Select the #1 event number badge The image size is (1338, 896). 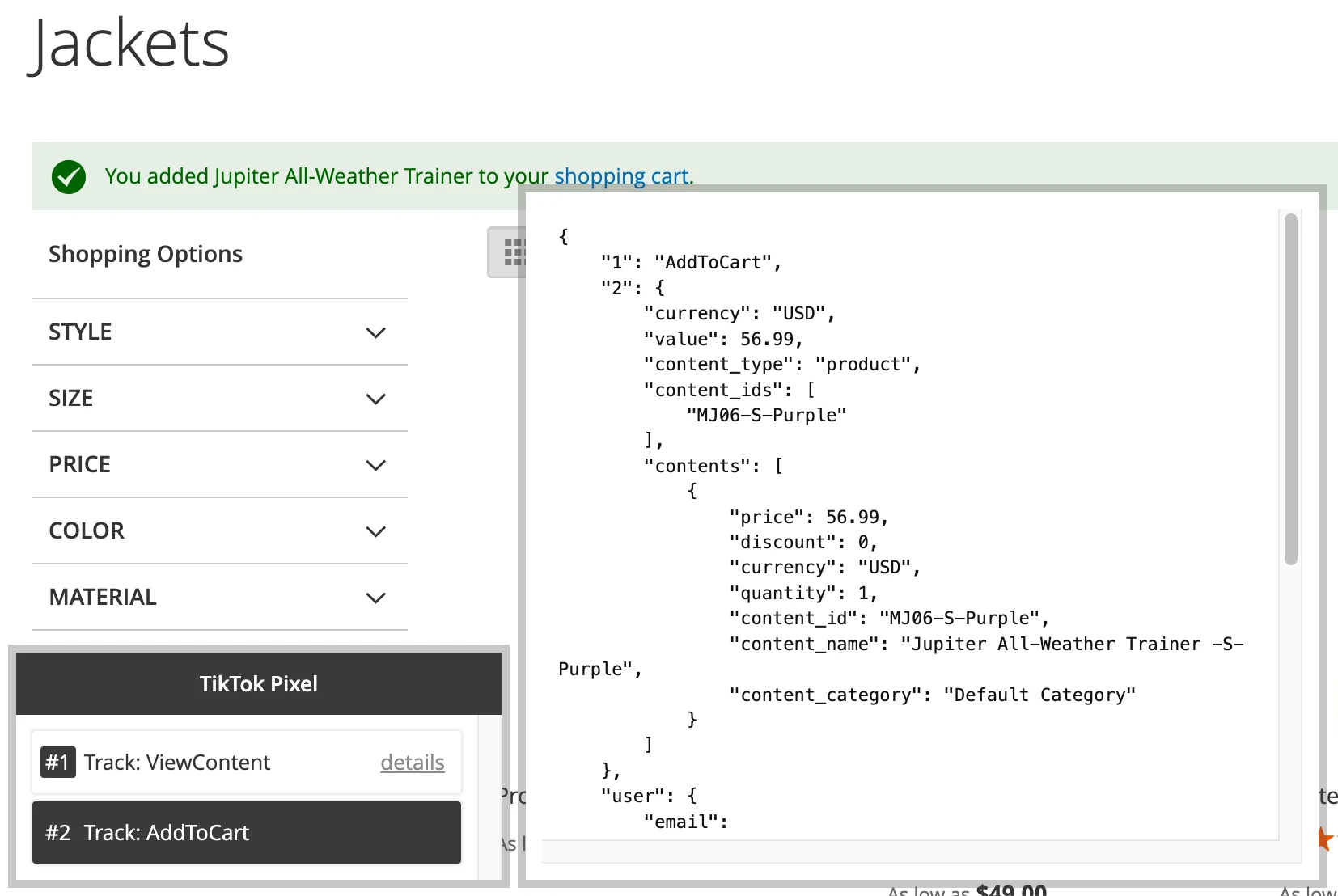57,762
